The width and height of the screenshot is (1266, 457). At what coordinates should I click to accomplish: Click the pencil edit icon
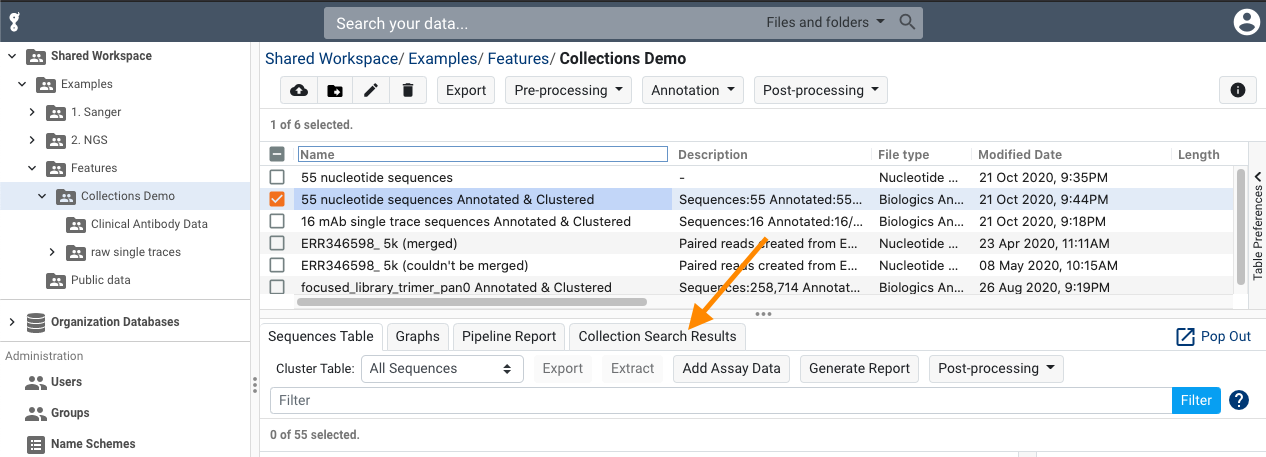click(x=371, y=90)
